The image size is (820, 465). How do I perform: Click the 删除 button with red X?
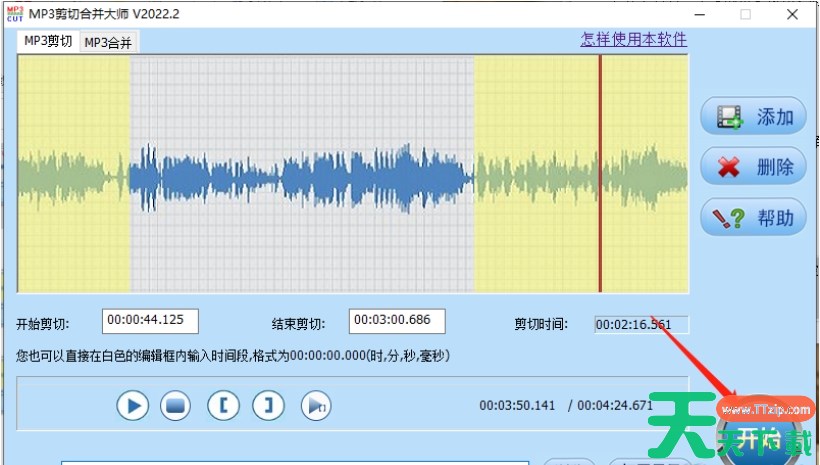(x=753, y=166)
